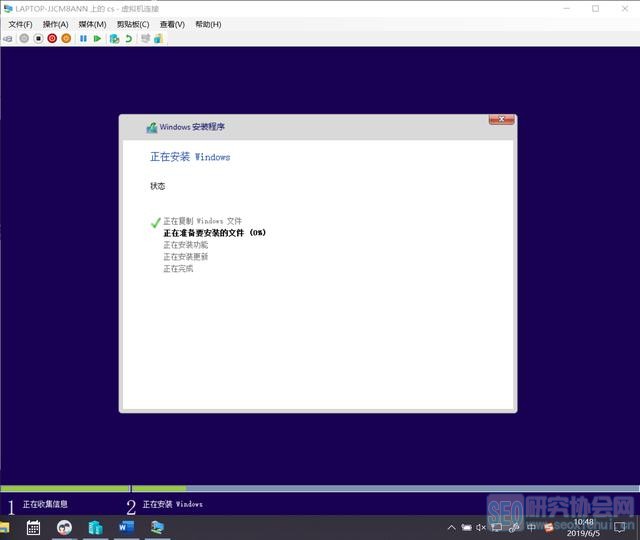This screenshot has height=540, width=640.
Task: Select the 正在准备要安装的文件 (0%) step
Action: point(215,233)
